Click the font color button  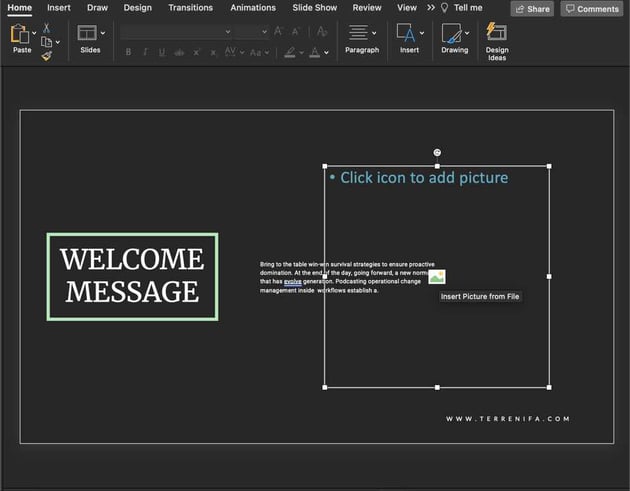316,52
